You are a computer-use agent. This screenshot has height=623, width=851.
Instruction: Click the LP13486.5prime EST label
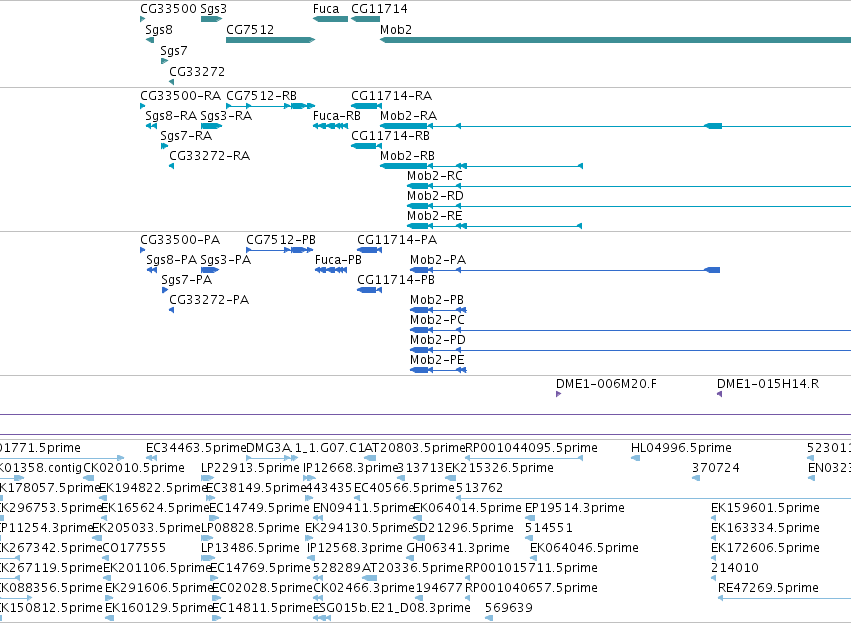click(x=250, y=548)
